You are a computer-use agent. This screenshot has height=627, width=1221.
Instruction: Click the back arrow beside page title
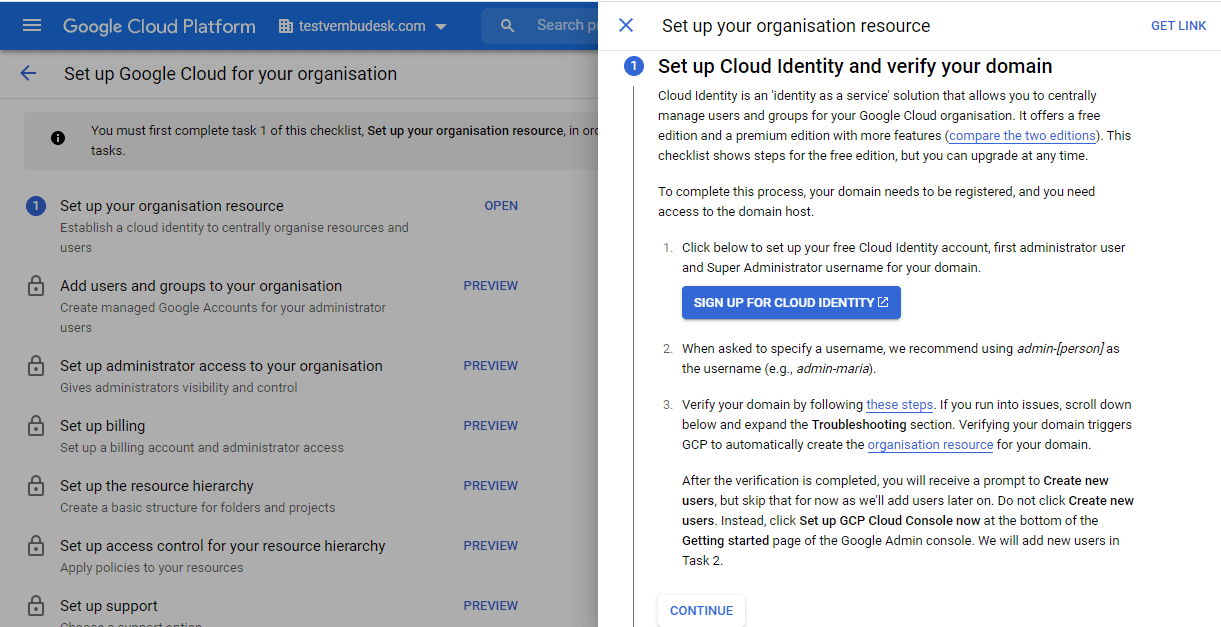point(28,73)
